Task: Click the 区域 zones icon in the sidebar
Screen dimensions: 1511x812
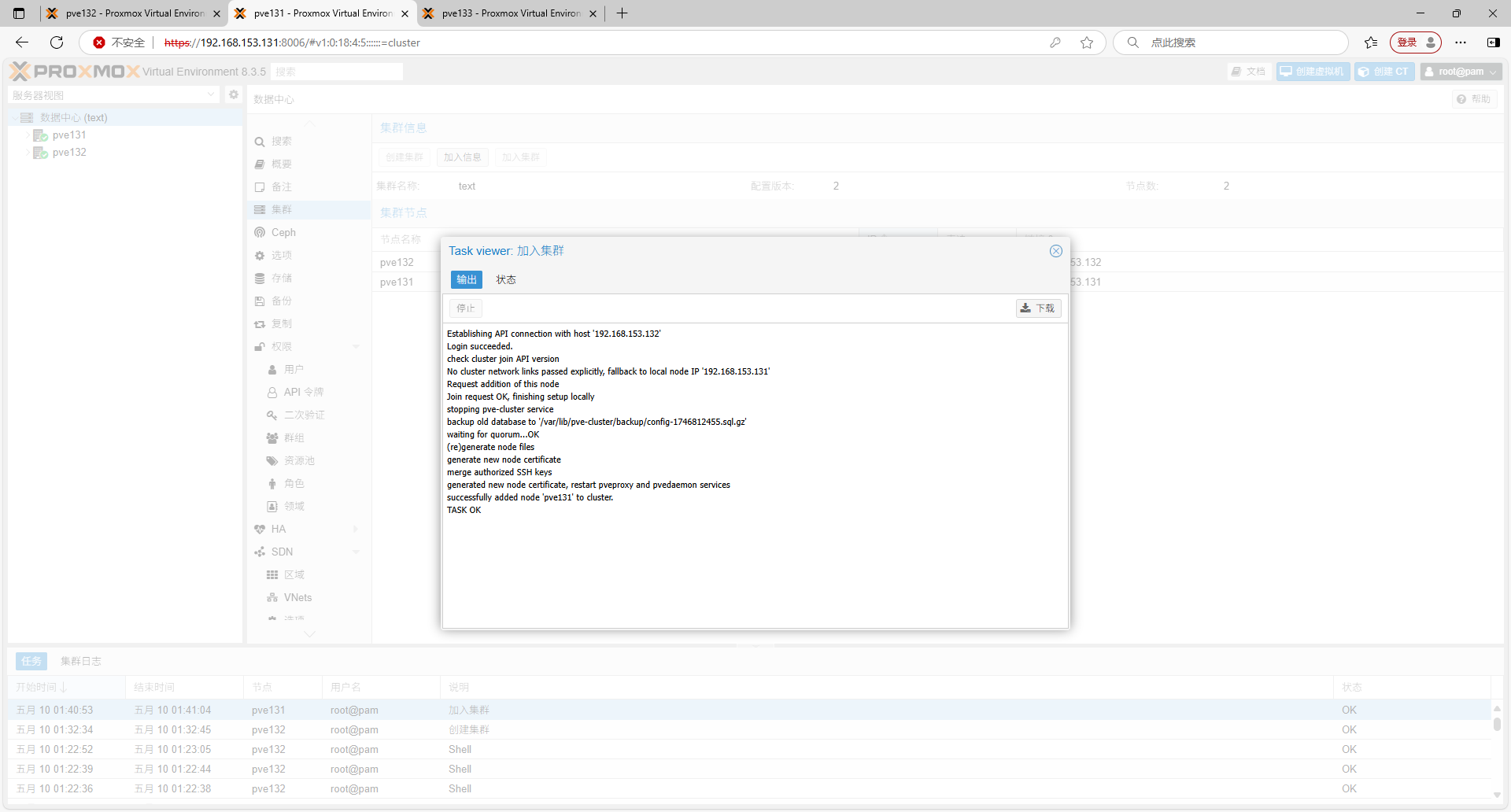Action: (272, 575)
